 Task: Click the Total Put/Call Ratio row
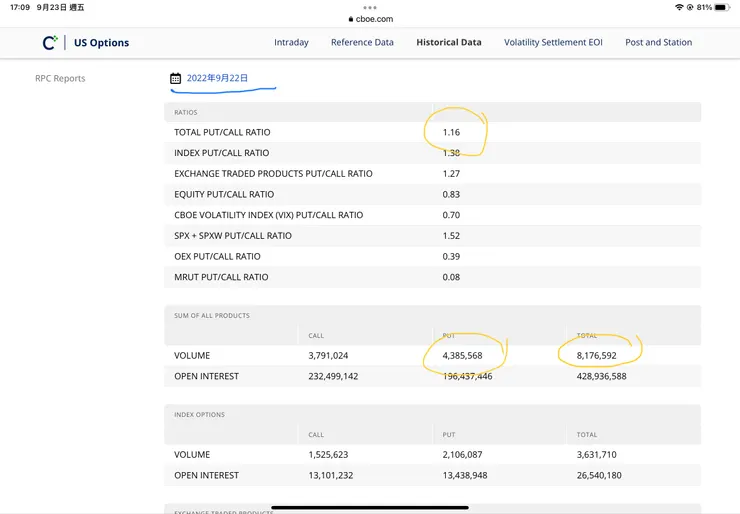pyautogui.click(x=222, y=132)
